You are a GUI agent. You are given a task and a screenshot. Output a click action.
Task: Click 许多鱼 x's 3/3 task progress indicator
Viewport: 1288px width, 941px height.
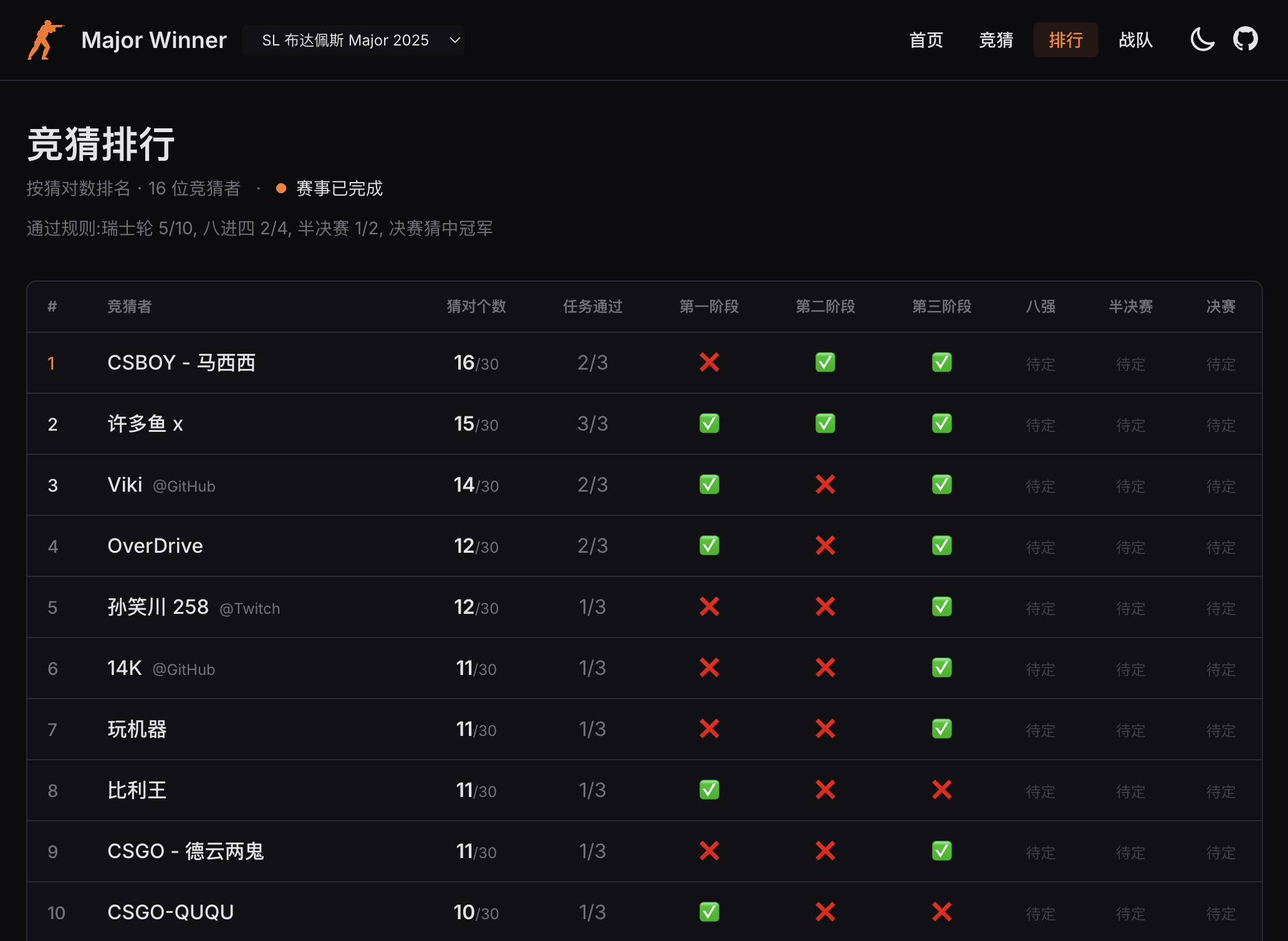pyautogui.click(x=592, y=423)
